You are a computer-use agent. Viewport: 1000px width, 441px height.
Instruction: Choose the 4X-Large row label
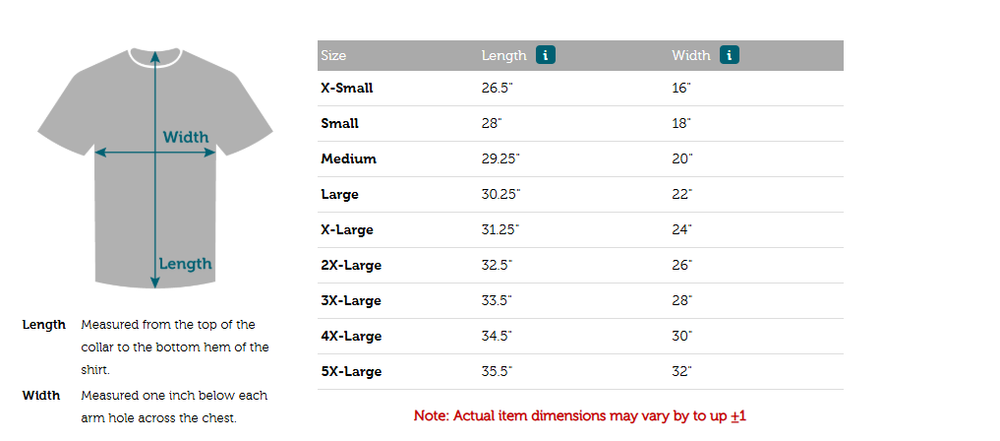point(351,336)
